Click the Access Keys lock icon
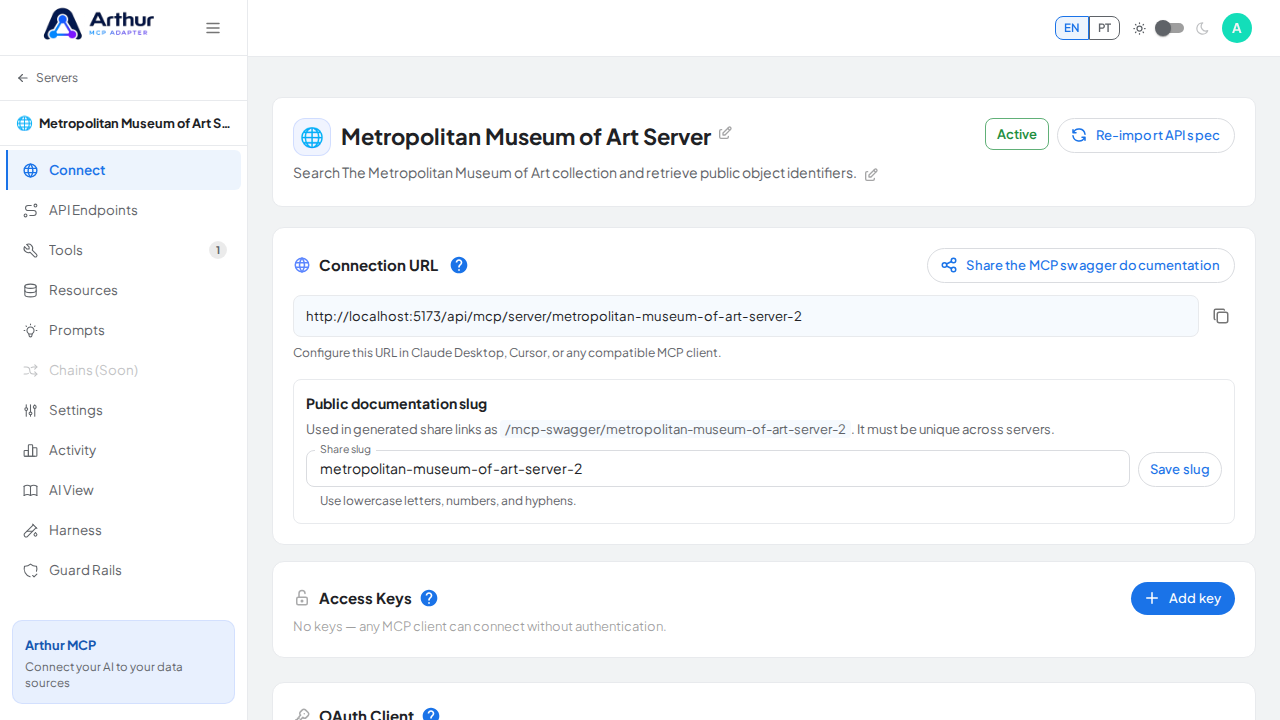 click(x=302, y=598)
